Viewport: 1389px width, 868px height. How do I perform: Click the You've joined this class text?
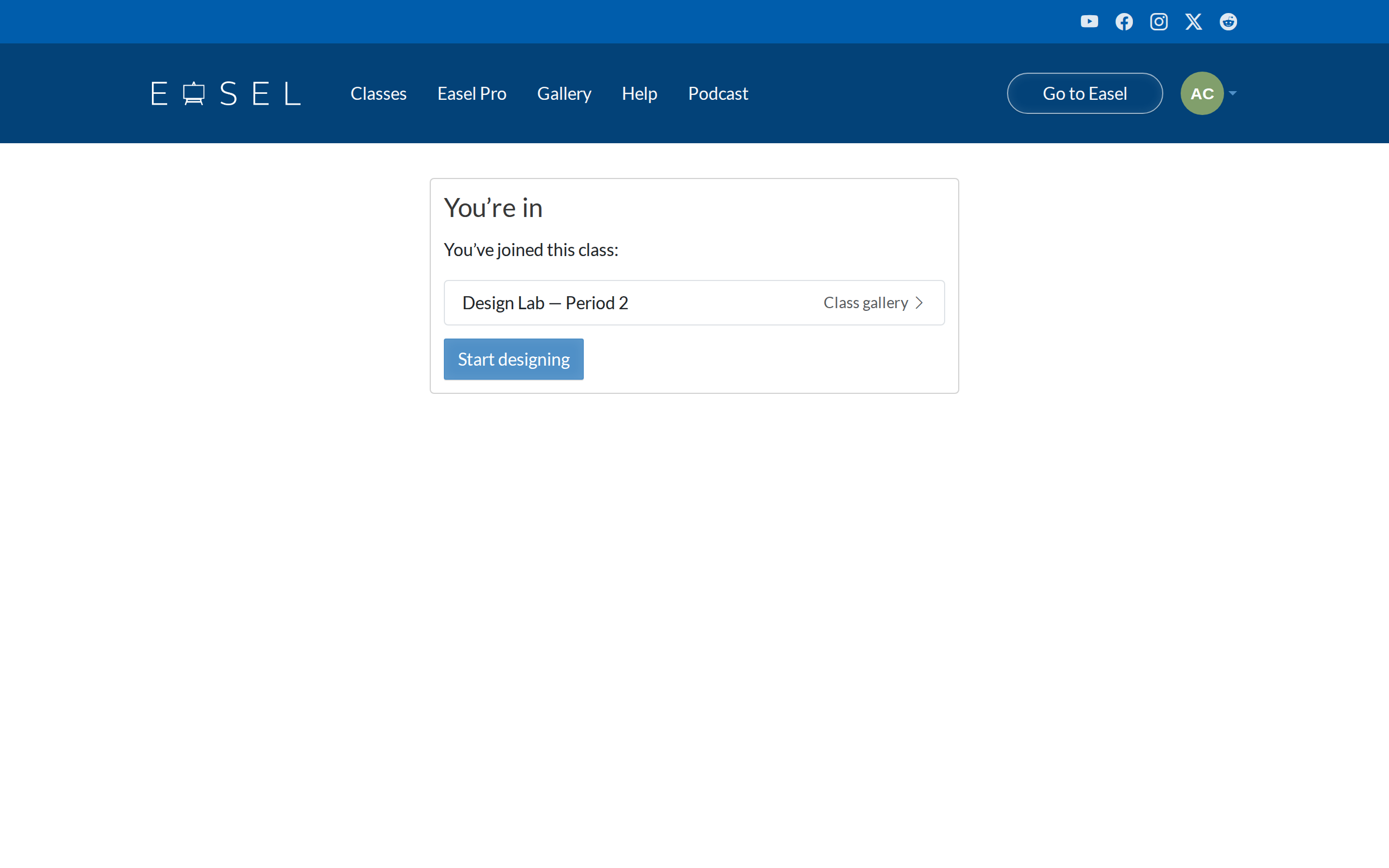click(x=531, y=250)
